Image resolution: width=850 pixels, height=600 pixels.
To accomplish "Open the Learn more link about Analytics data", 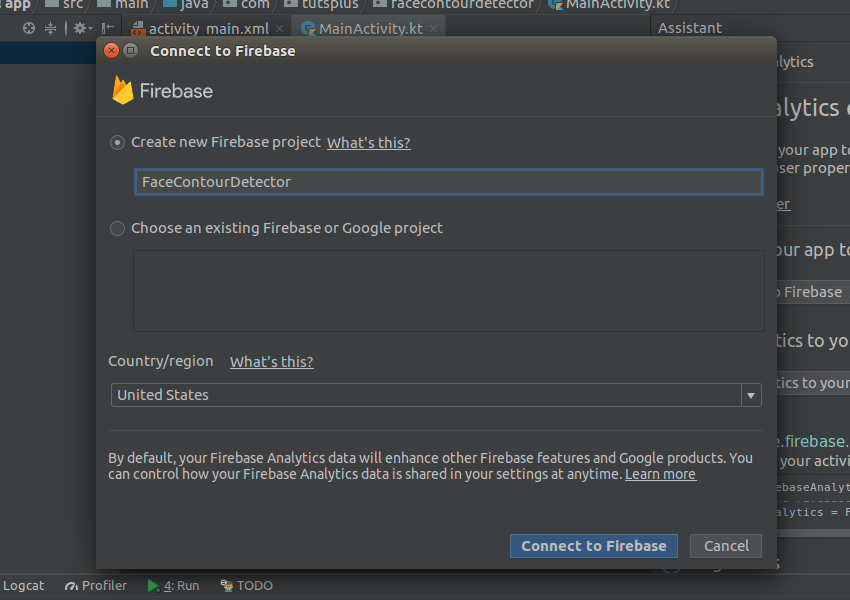I will [660, 474].
